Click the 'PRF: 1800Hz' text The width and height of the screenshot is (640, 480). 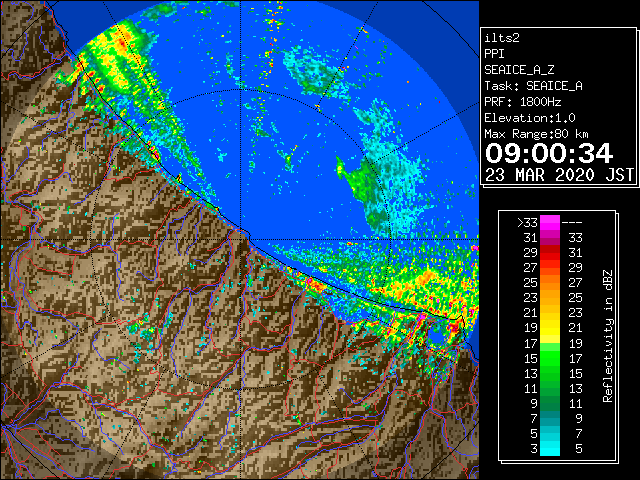522,102
